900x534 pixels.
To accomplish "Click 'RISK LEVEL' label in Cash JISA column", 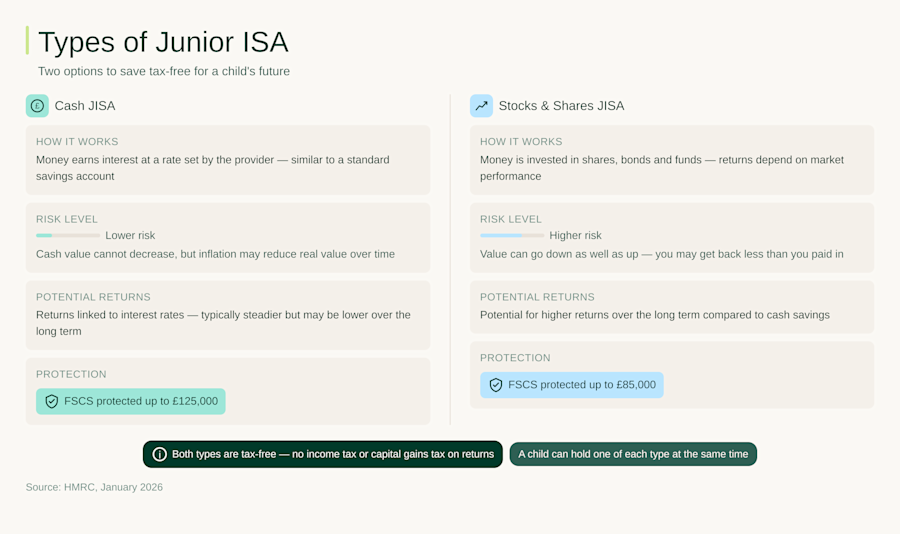I will tap(67, 219).
